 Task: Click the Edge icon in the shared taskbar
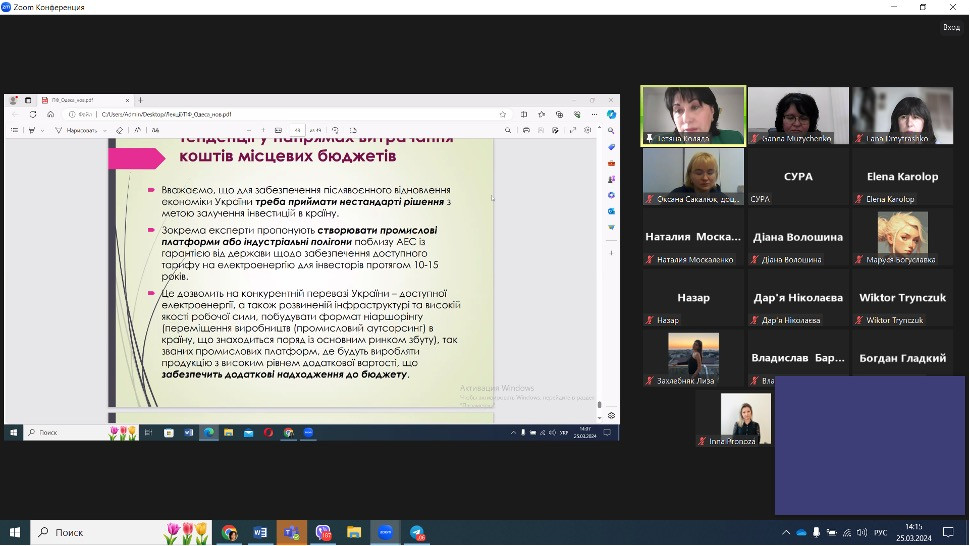tap(209, 433)
